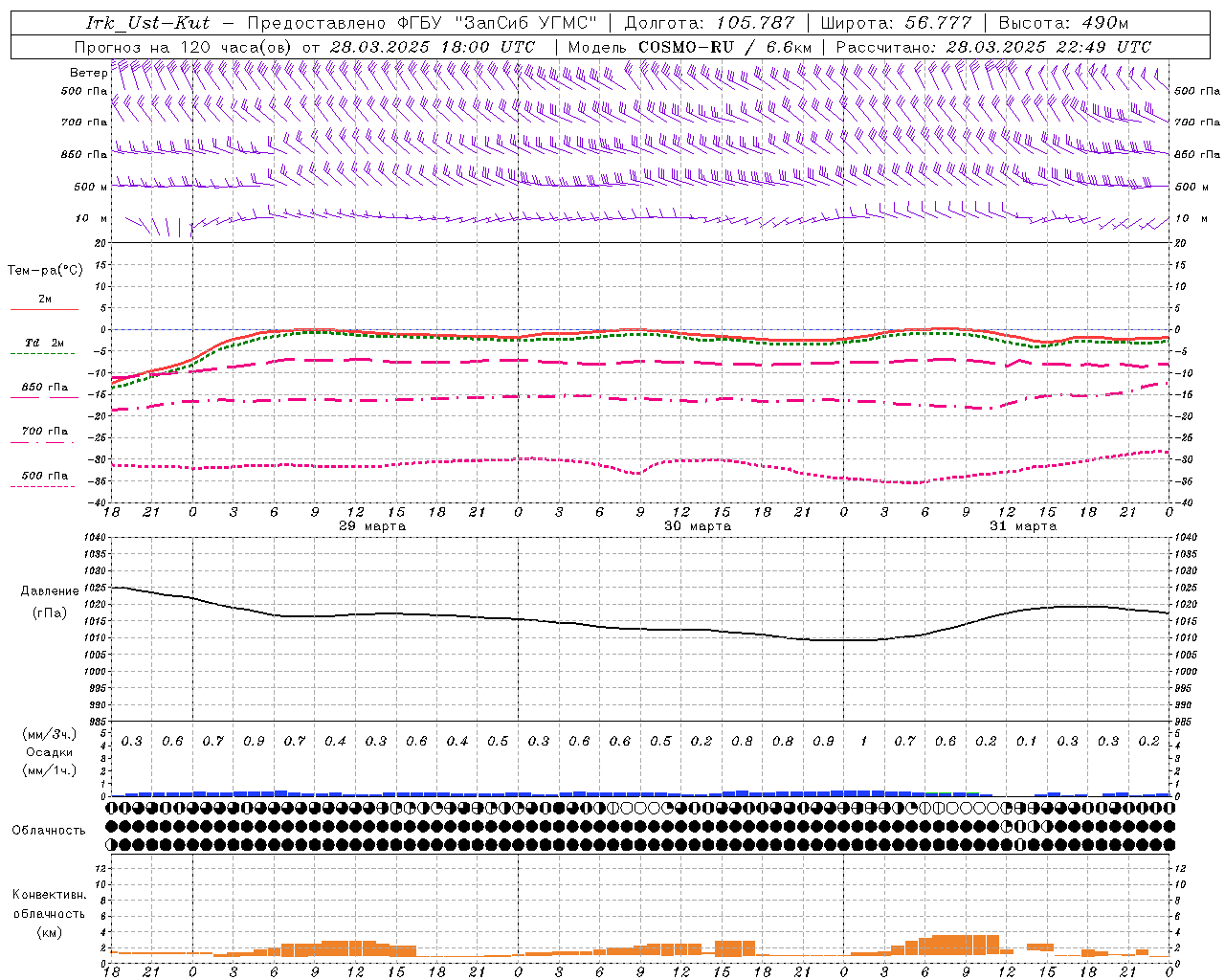Image resolution: width=1225 pixels, height=980 pixels.
Task: Click the 31 марта date label
Action: 1023,526
